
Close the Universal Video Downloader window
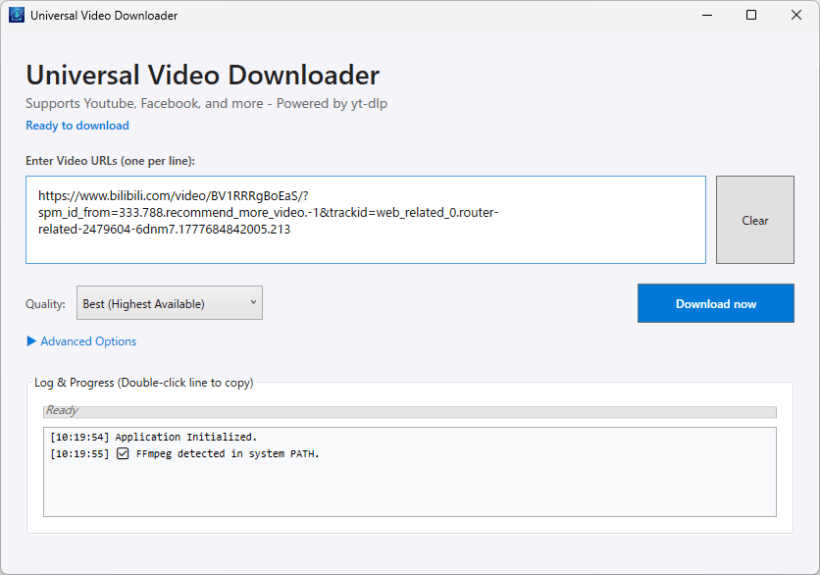click(796, 15)
